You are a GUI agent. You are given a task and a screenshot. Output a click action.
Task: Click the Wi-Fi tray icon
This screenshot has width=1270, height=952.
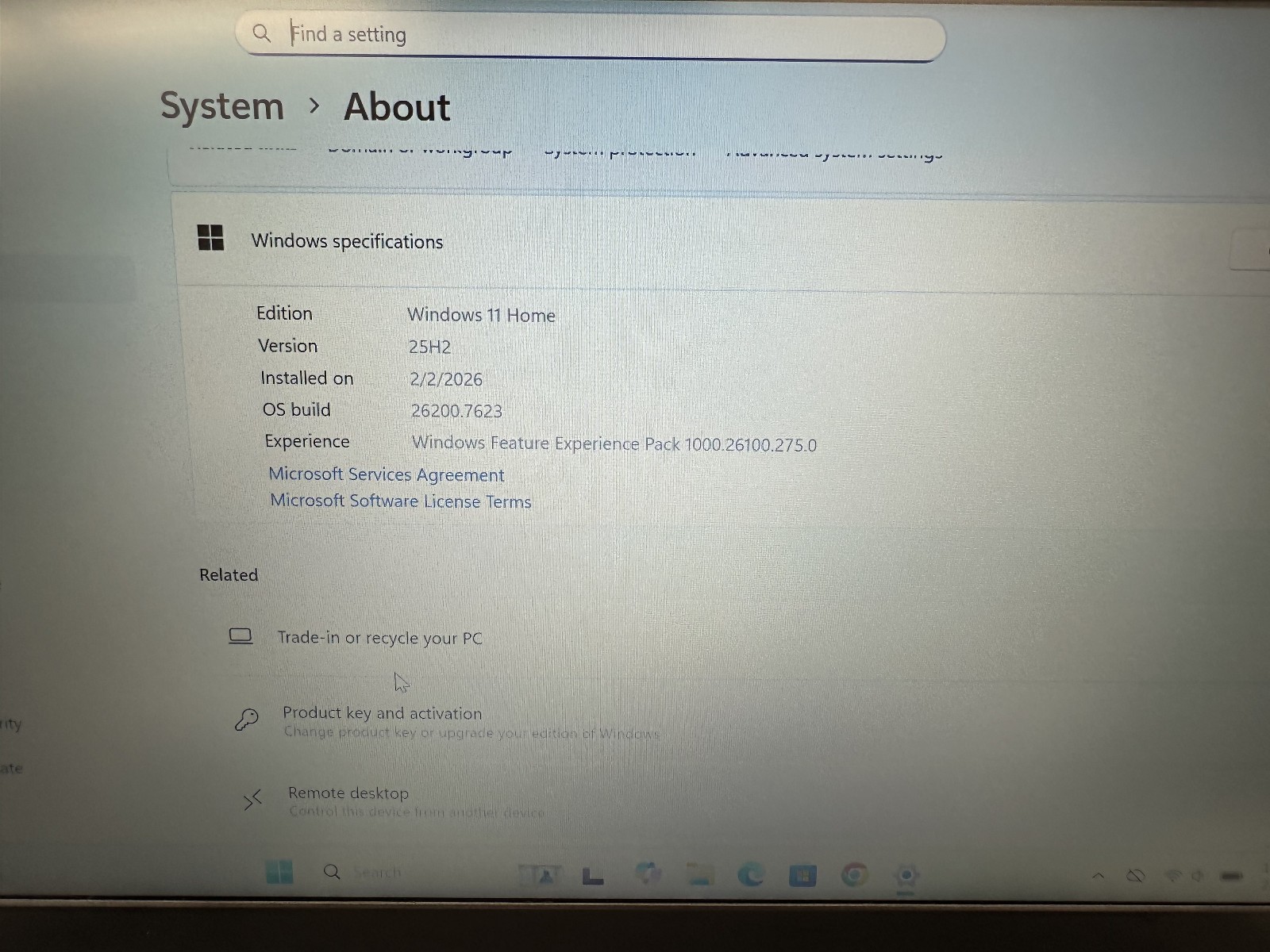1172,876
